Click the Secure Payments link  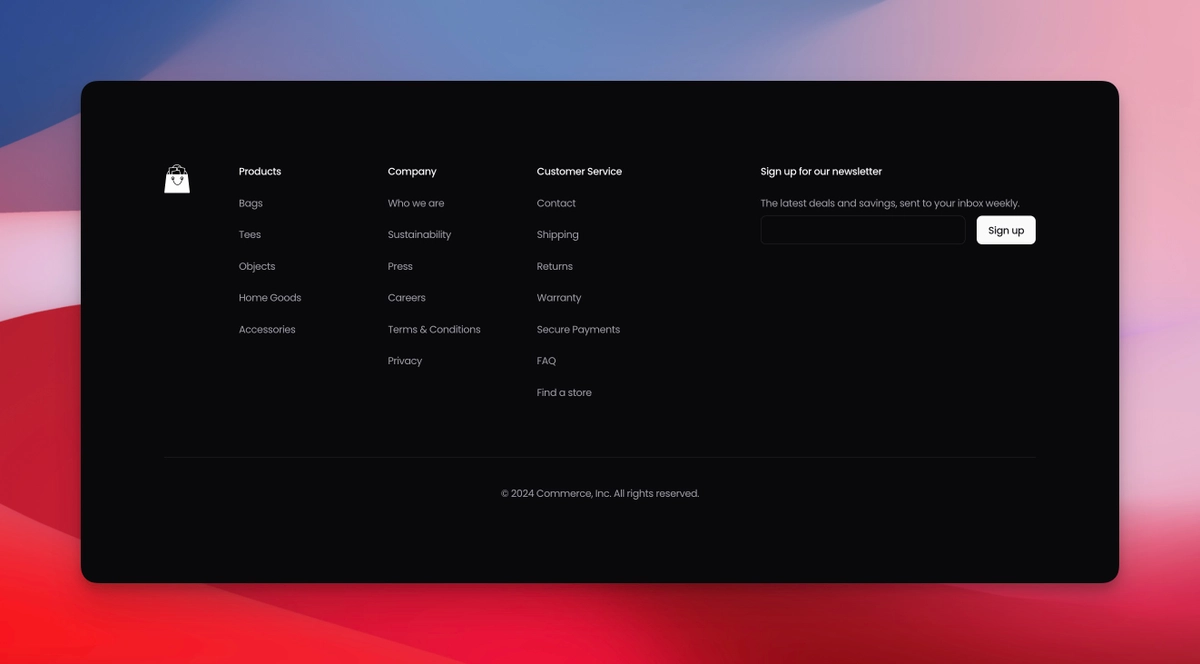pos(578,329)
